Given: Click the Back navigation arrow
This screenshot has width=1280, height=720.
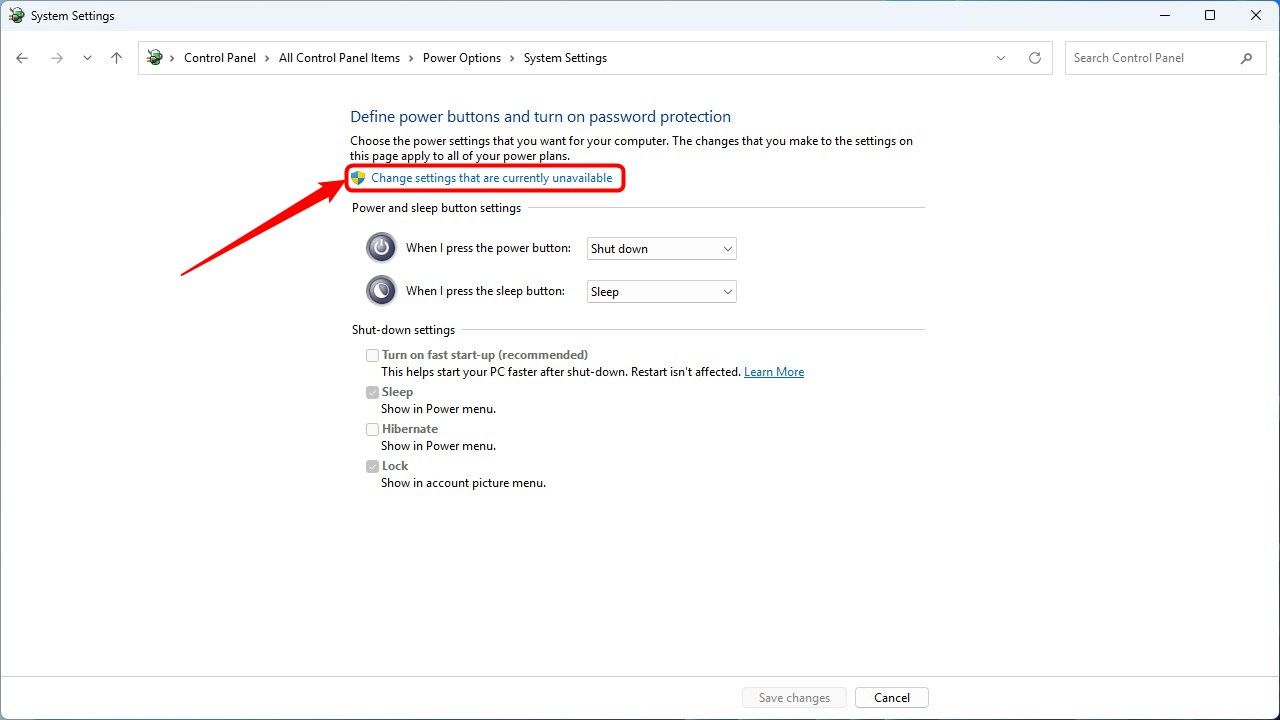Looking at the screenshot, I should coord(22,58).
